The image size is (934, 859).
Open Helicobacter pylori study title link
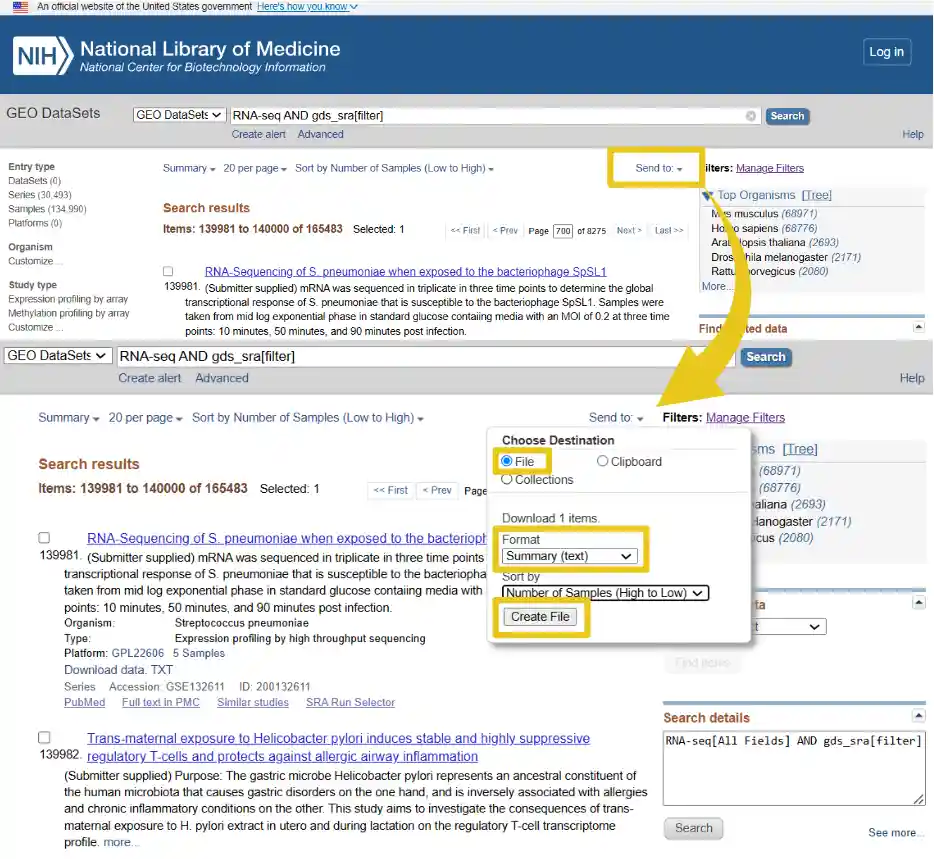point(338,747)
